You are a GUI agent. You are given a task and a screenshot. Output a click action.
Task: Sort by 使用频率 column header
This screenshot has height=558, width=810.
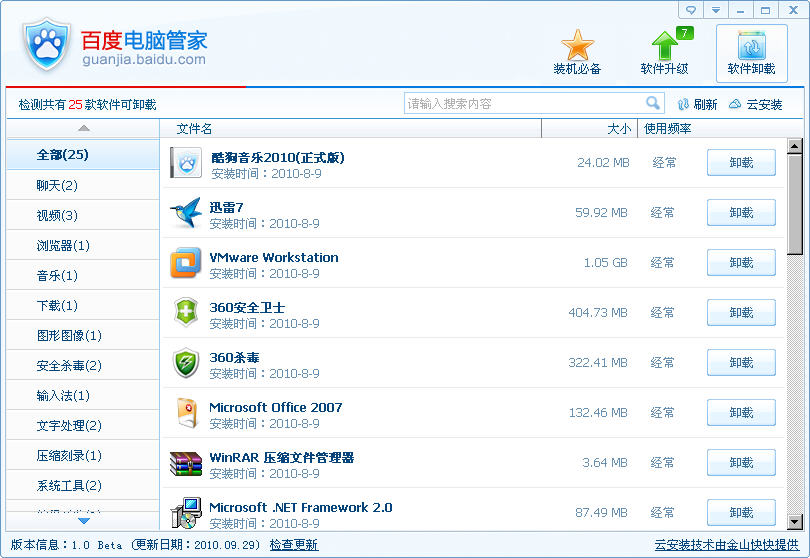(720, 128)
